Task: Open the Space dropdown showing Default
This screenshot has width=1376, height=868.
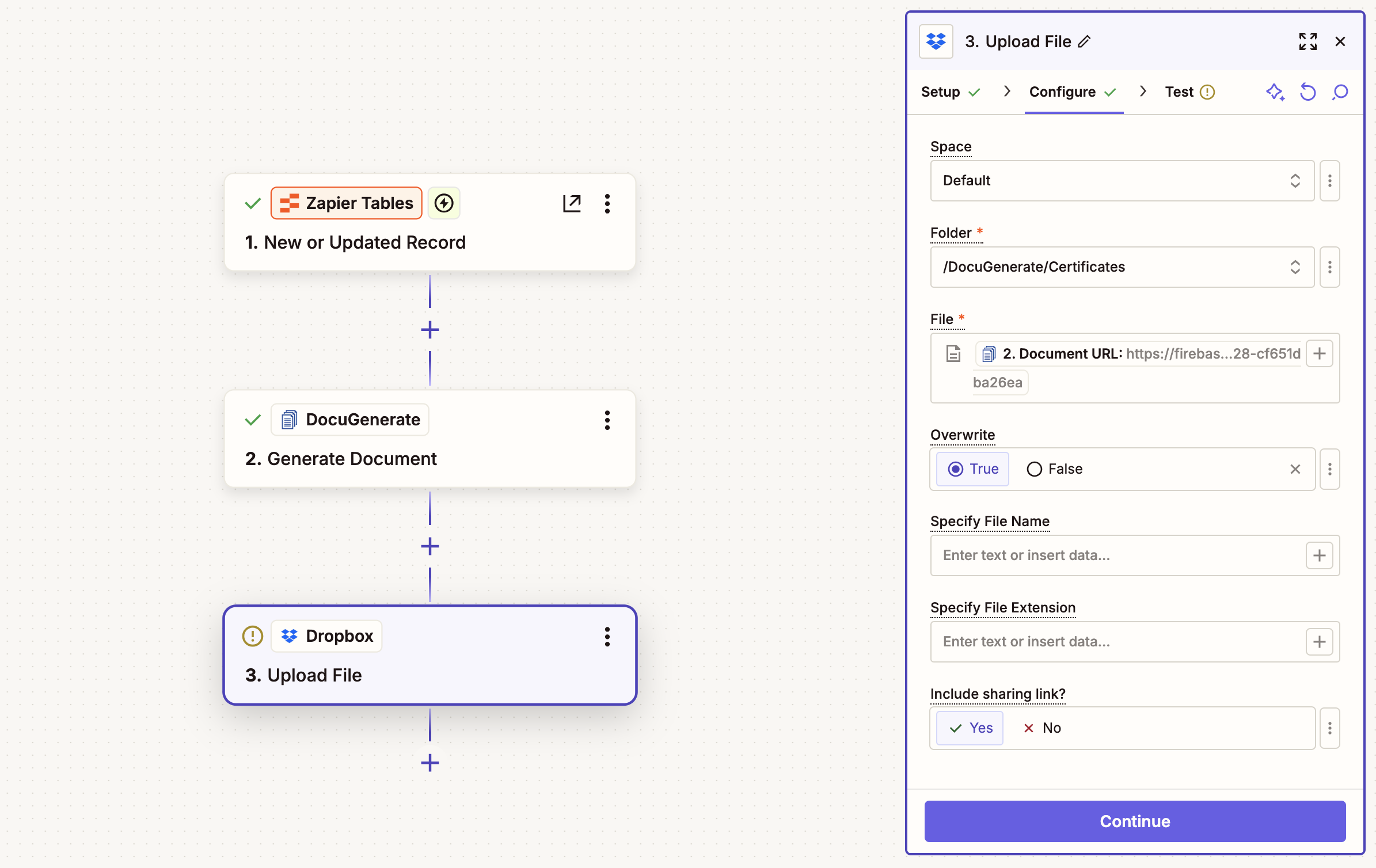Action: (1122, 181)
